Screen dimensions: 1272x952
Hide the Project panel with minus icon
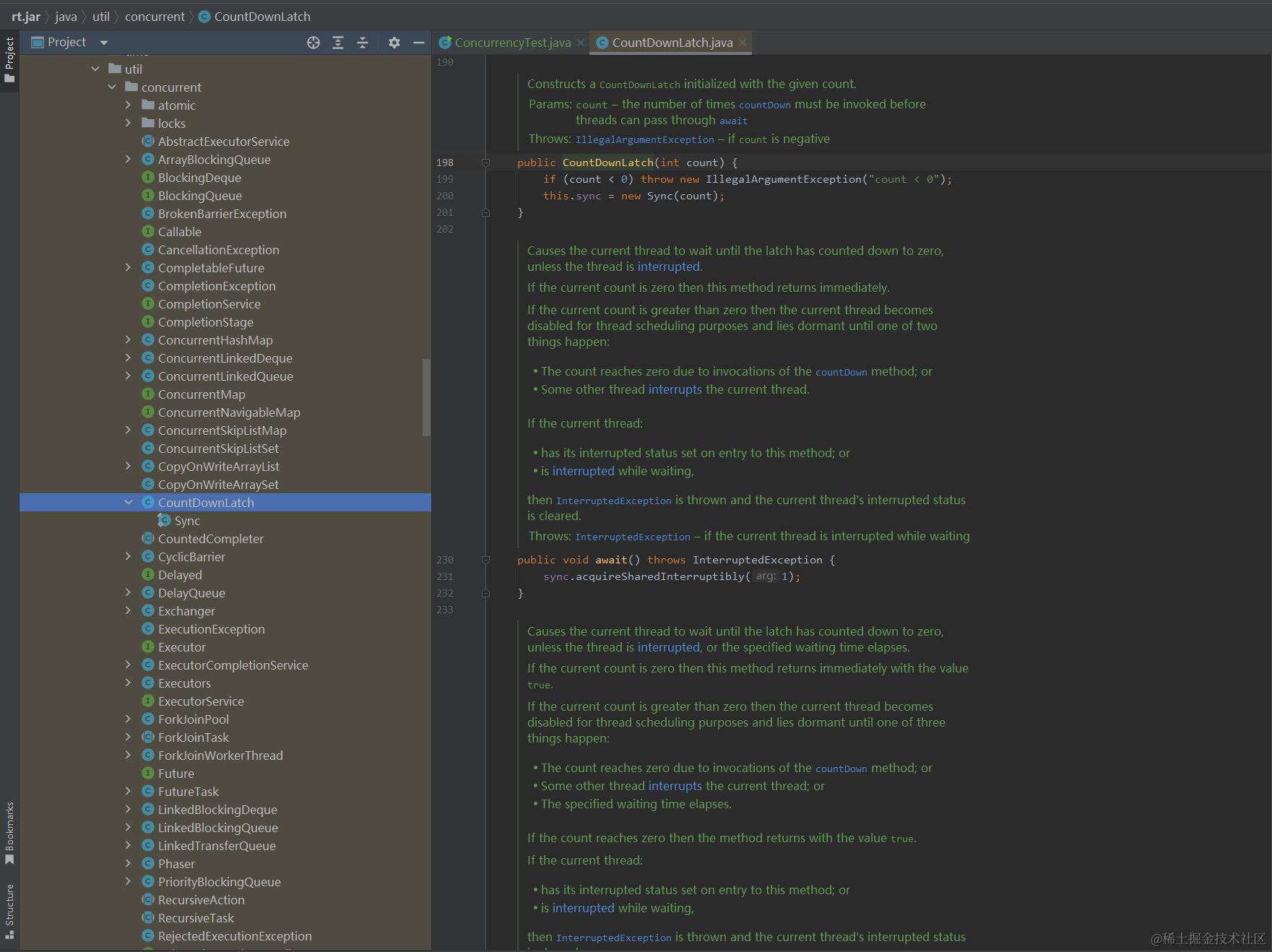(x=418, y=43)
